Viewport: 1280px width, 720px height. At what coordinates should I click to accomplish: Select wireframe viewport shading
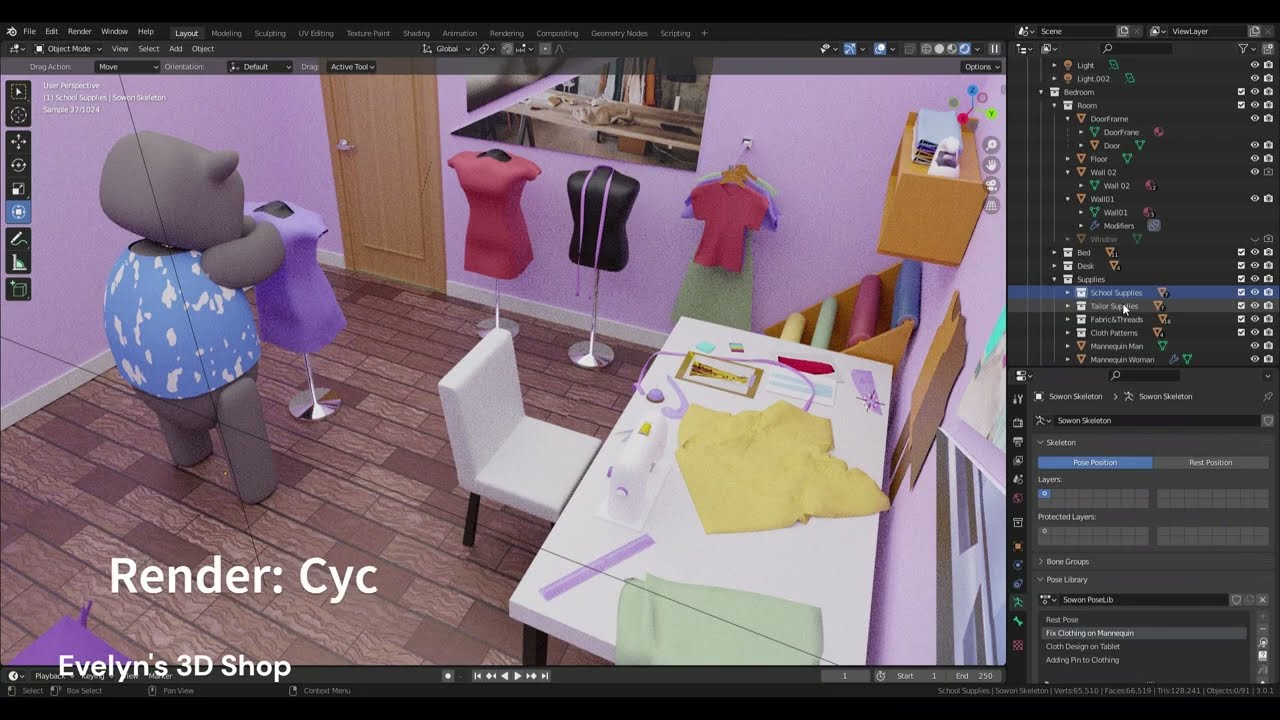point(926,49)
